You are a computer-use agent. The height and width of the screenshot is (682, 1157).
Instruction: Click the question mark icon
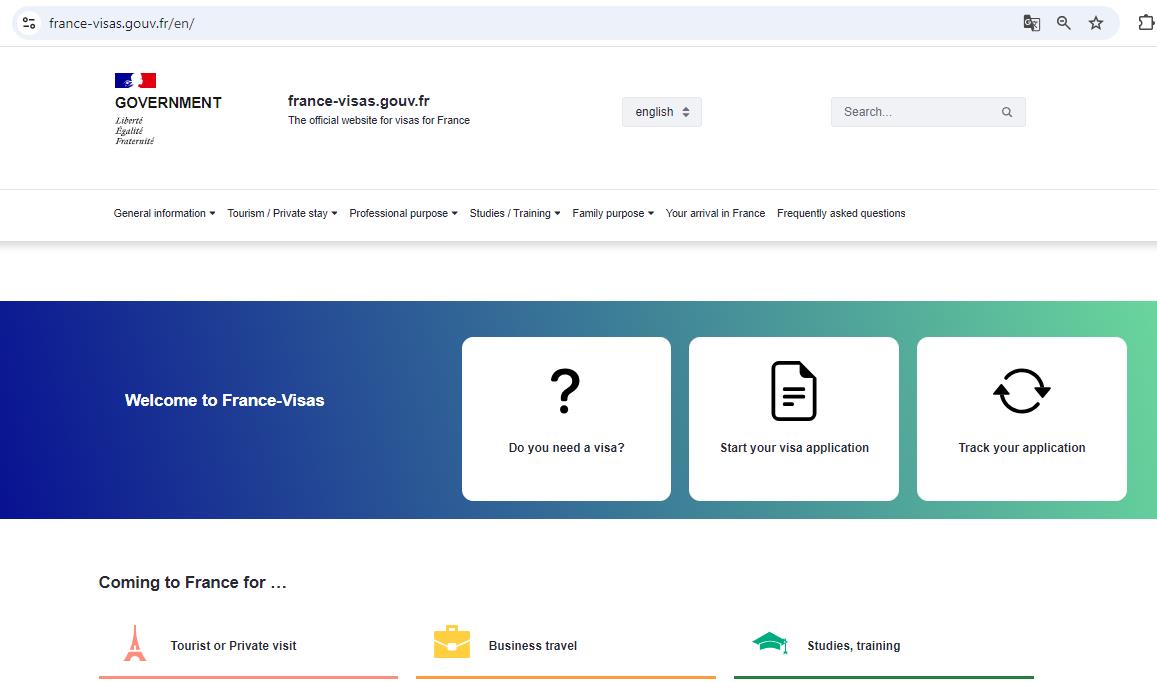click(565, 391)
